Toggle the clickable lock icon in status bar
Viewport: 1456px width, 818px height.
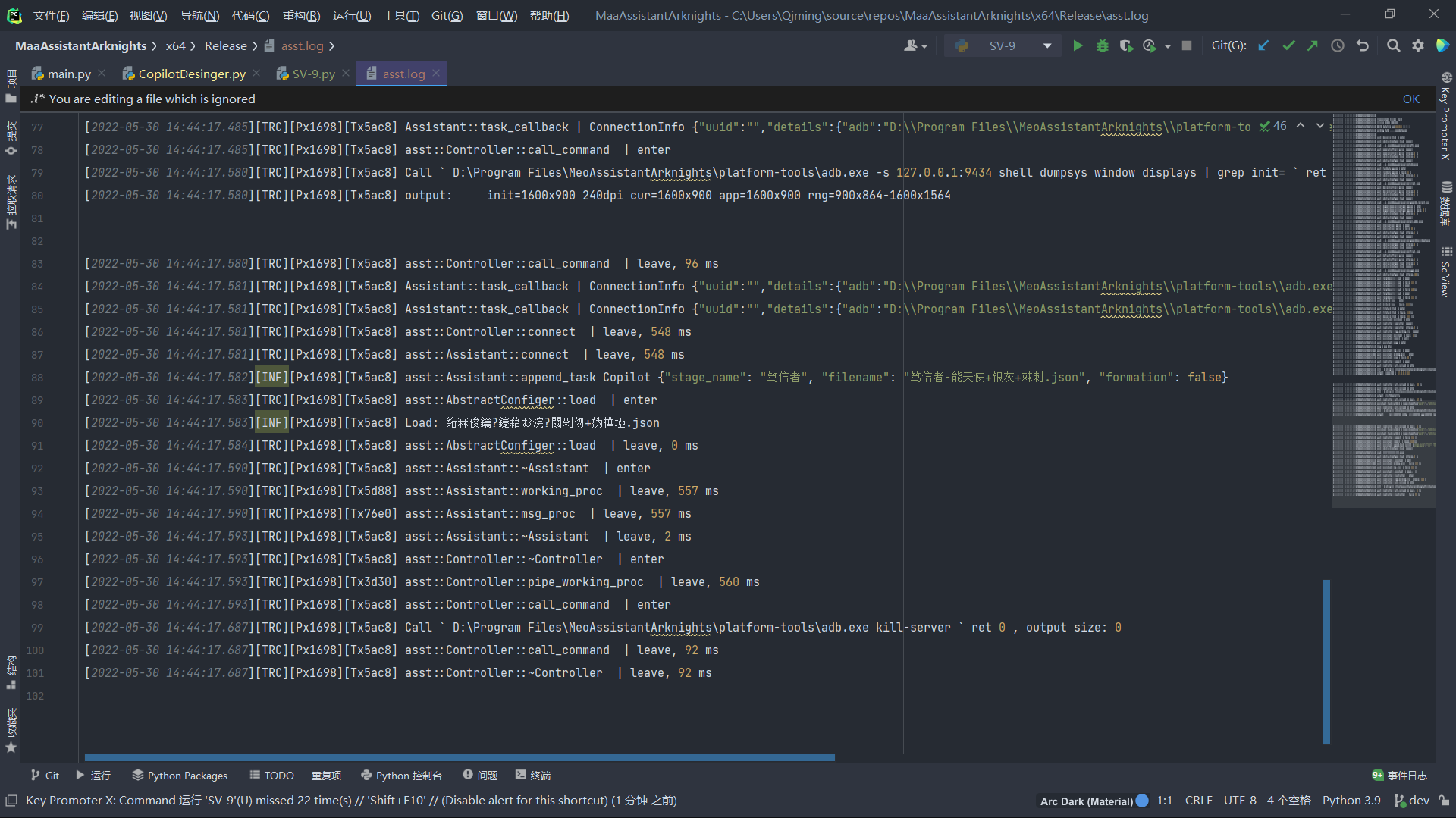pyautogui.click(x=1443, y=800)
